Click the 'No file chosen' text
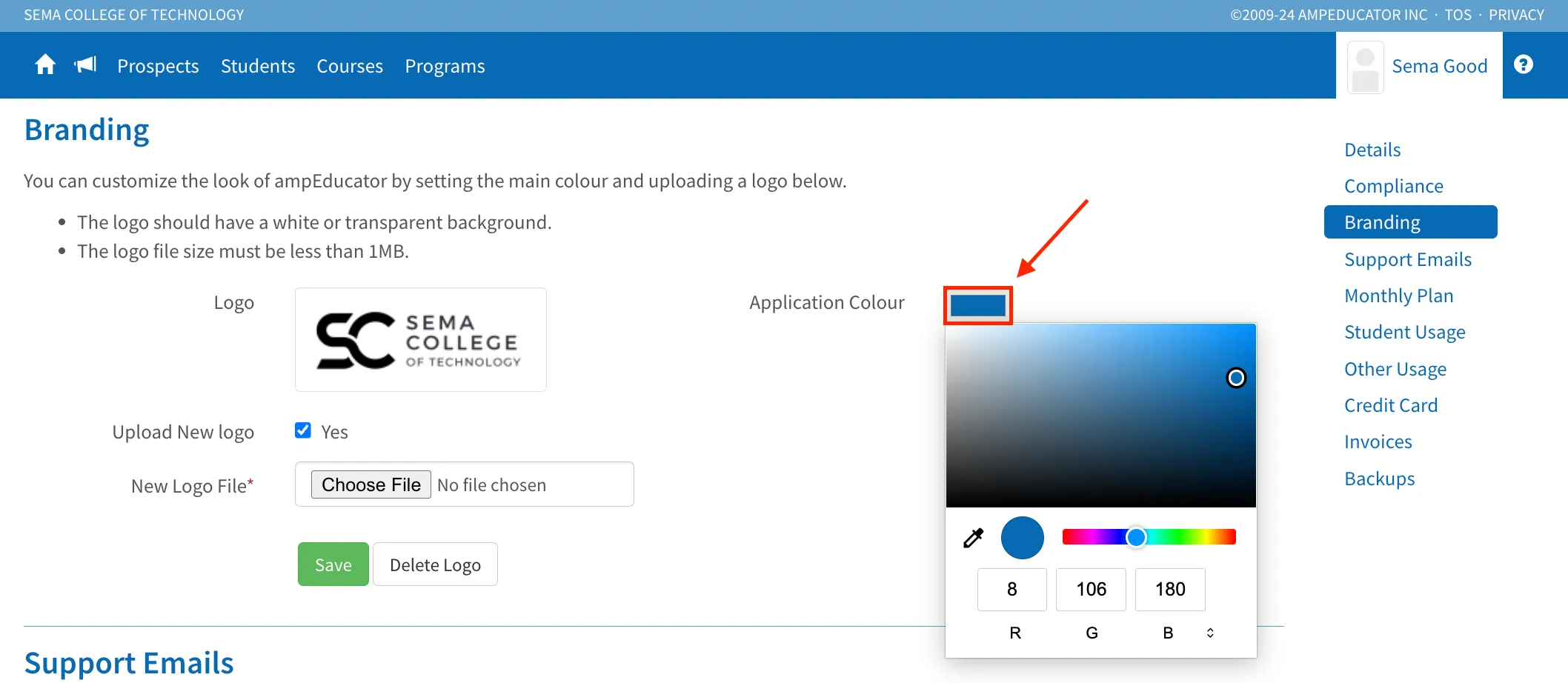The image size is (1568, 683). point(491,485)
